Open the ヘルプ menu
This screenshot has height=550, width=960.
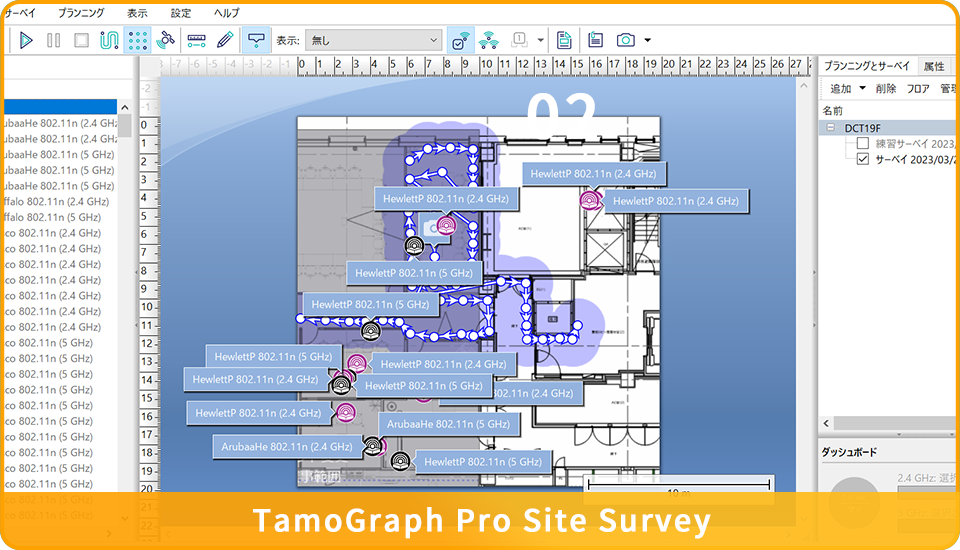pyautogui.click(x=227, y=13)
